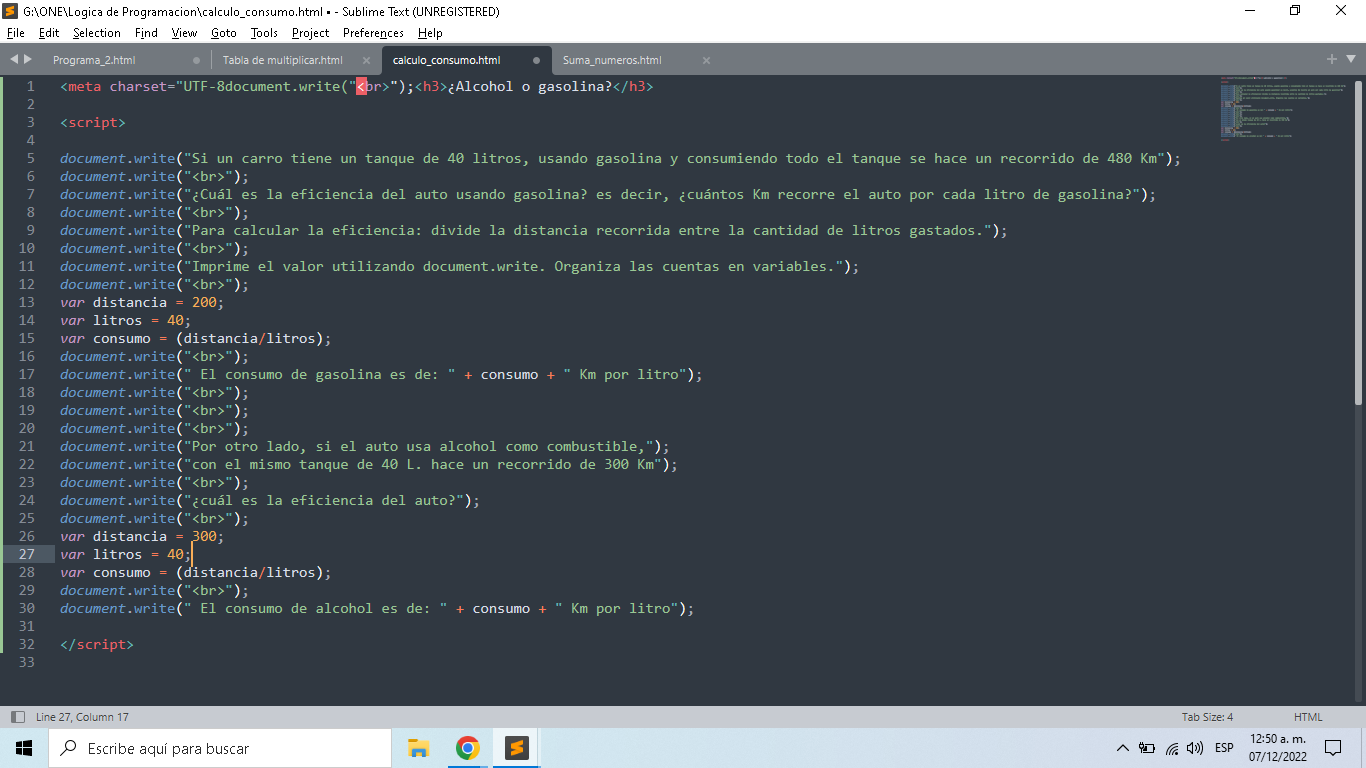Open the Goto menu

point(224,33)
